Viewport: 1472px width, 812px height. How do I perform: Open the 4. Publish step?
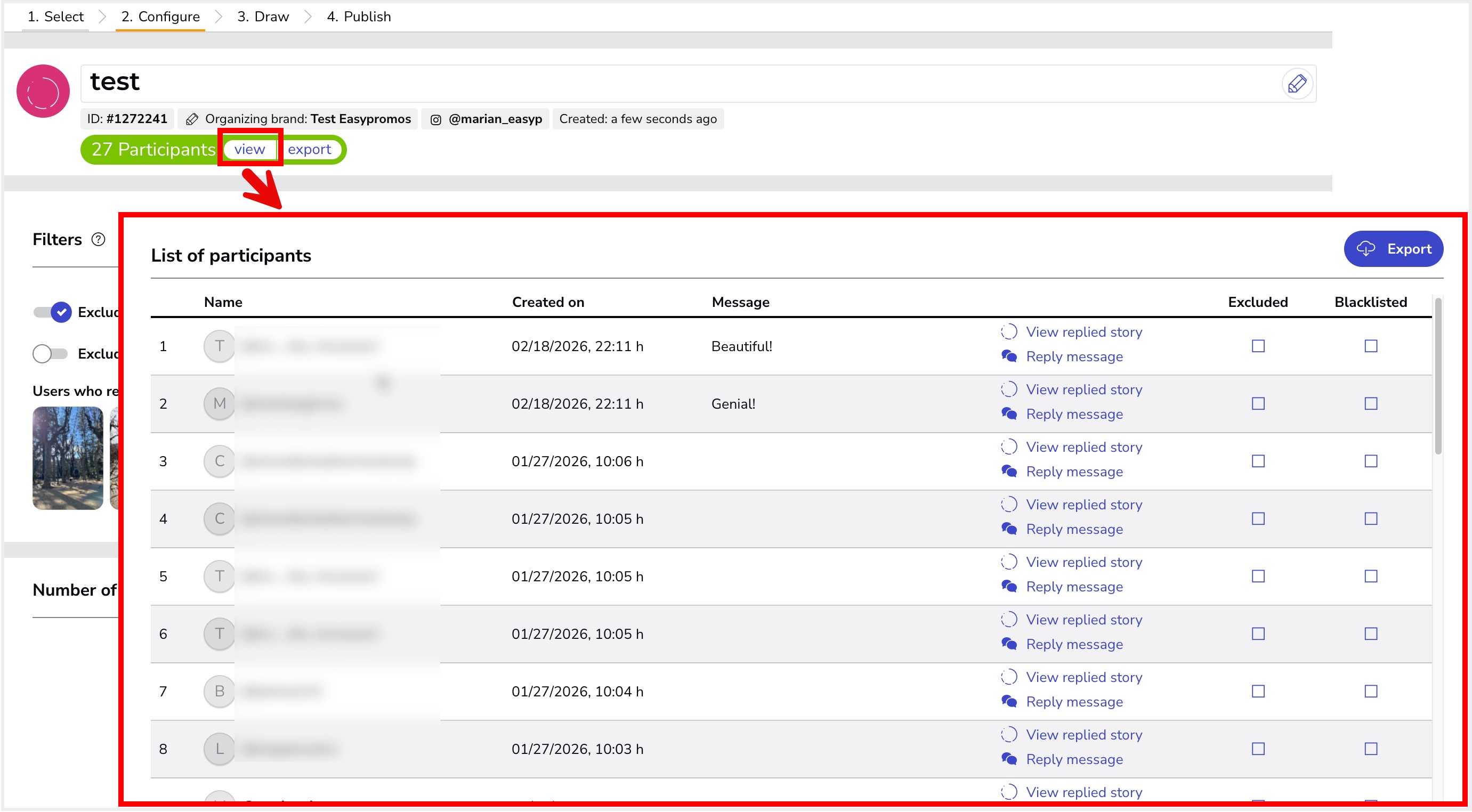(358, 17)
